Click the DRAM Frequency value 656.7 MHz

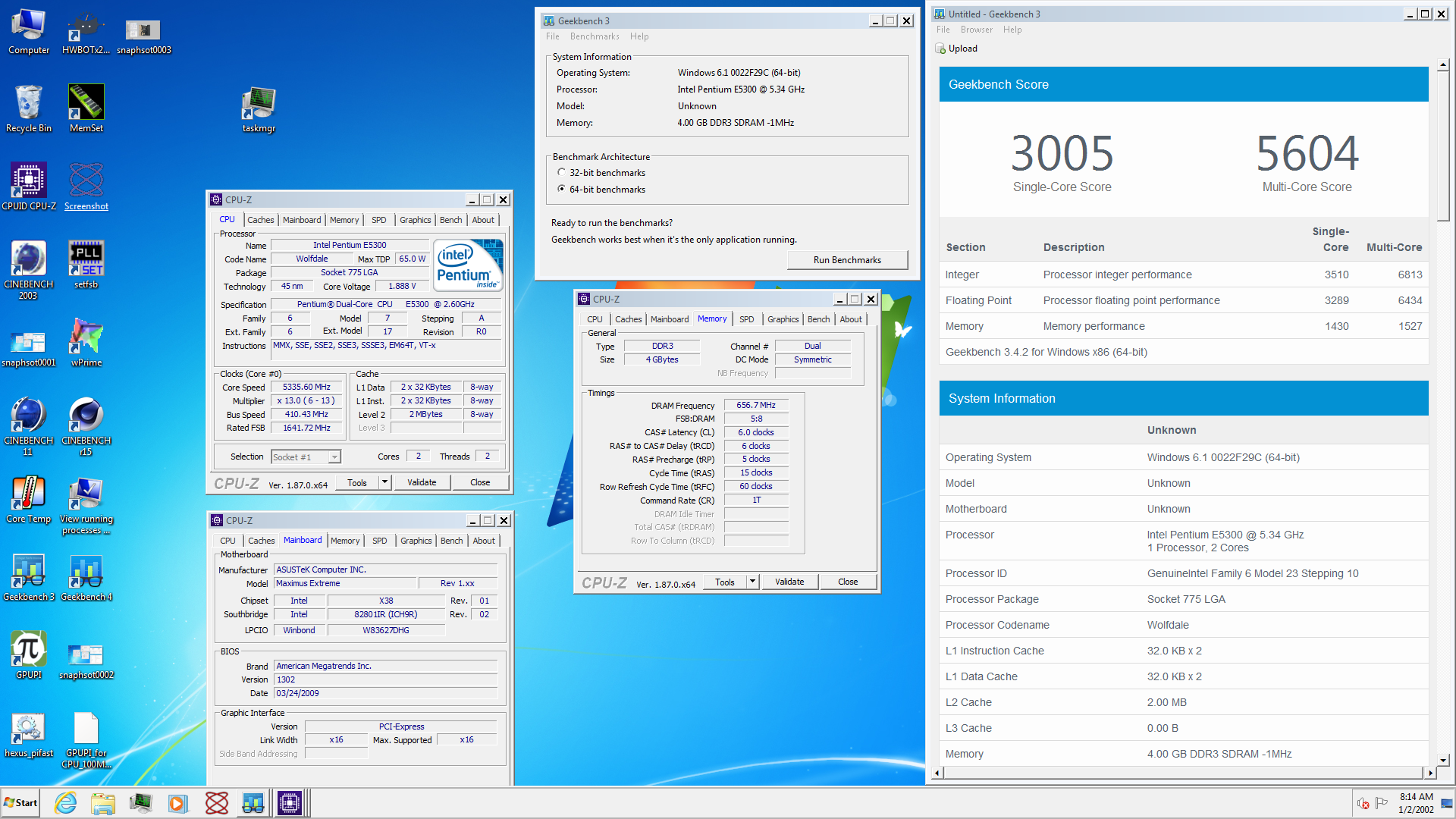coord(756,406)
